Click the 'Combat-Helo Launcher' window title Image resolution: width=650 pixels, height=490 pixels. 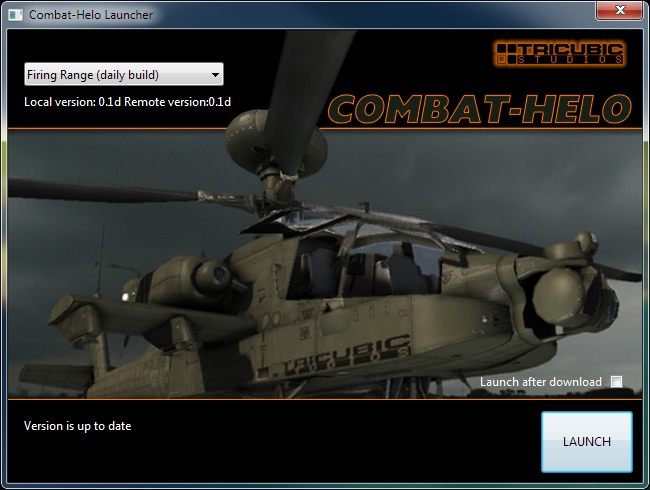[x=91, y=15]
